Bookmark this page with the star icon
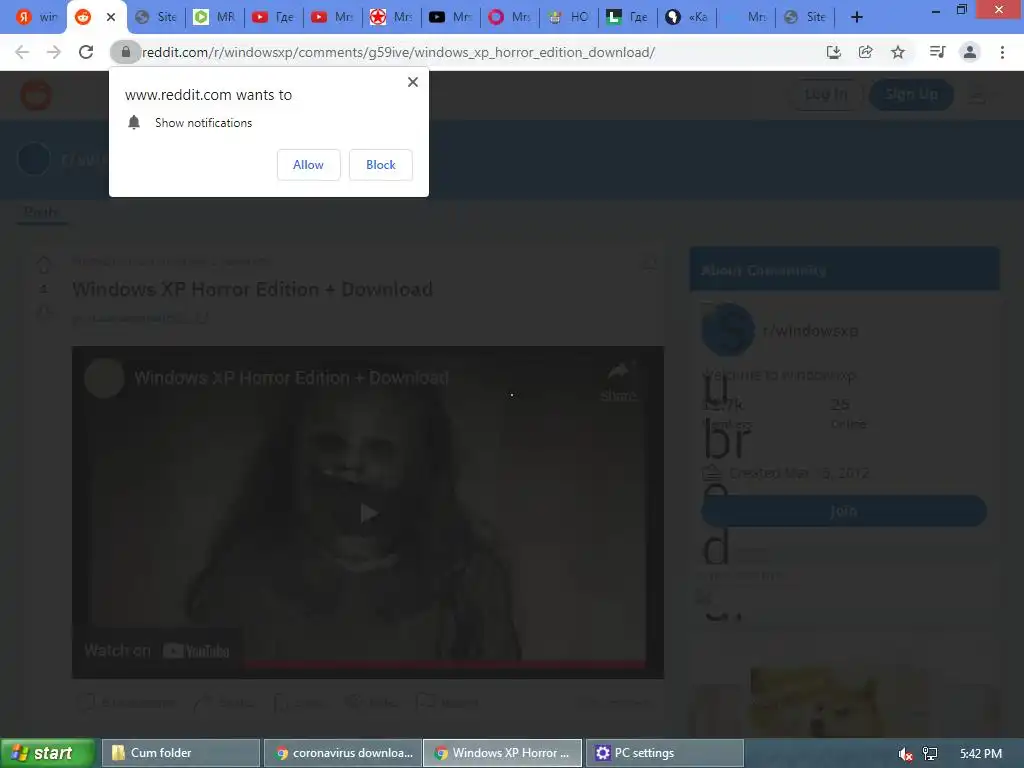The height and width of the screenshot is (768, 1024). click(898, 52)
